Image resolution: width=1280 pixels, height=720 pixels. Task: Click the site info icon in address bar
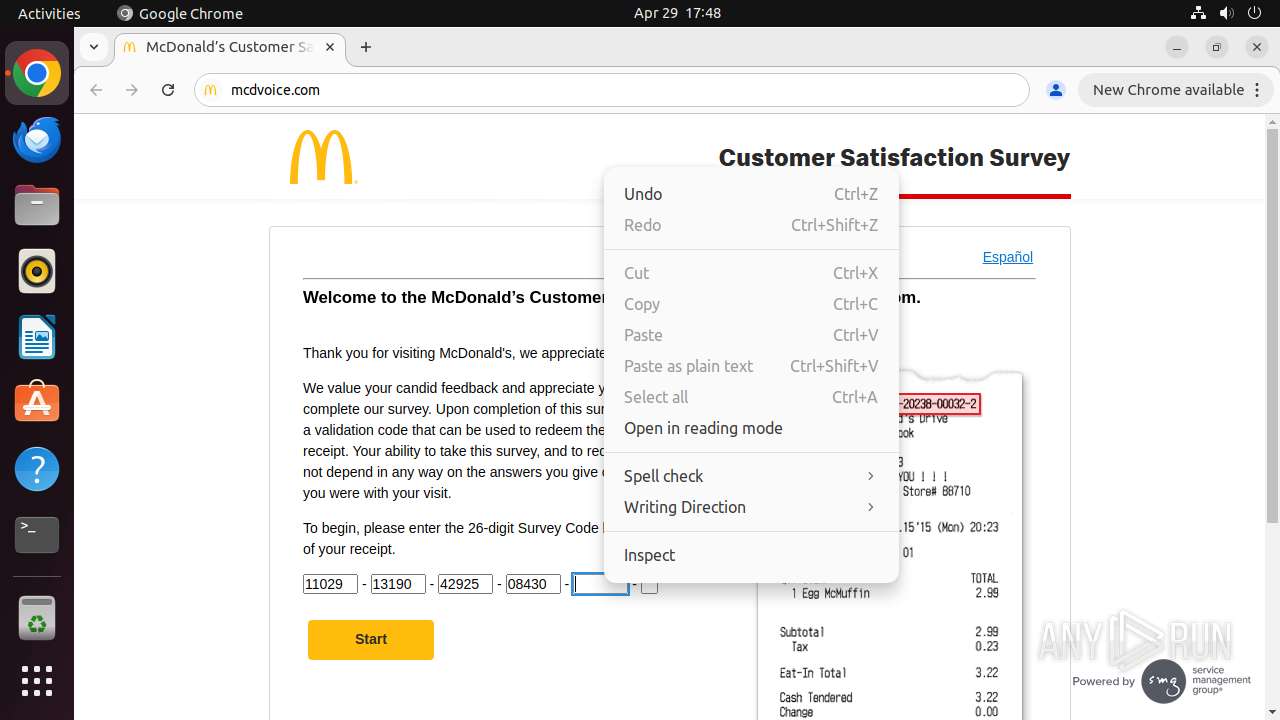(210, 90)
